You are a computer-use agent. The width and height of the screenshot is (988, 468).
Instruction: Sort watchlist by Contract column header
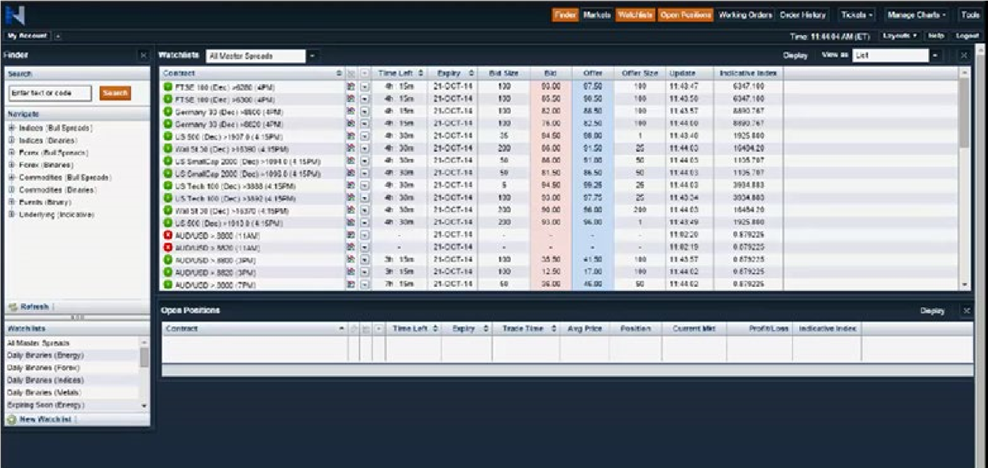252,73
